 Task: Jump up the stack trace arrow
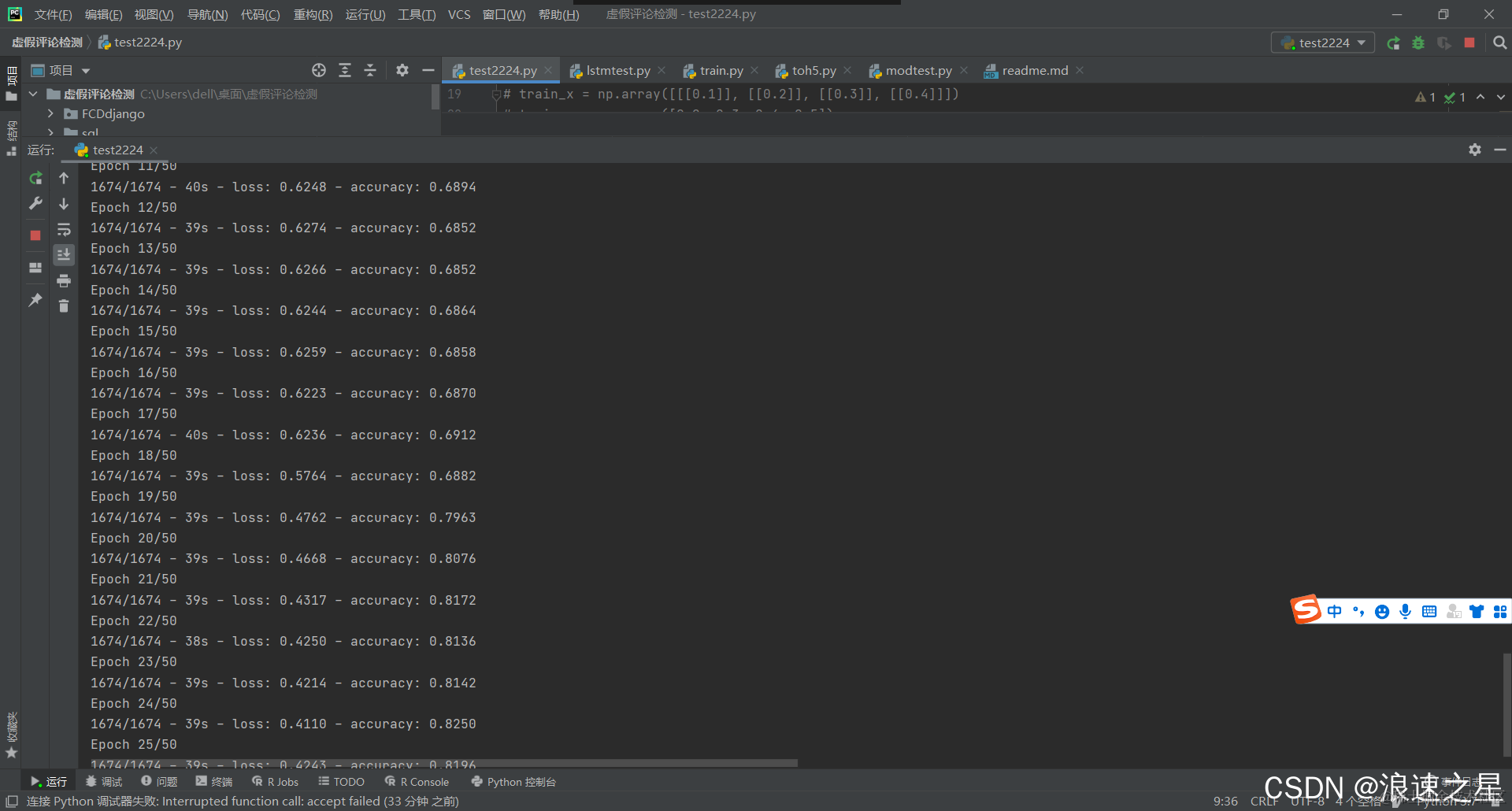pyautogui.click(x=64, y=179)
